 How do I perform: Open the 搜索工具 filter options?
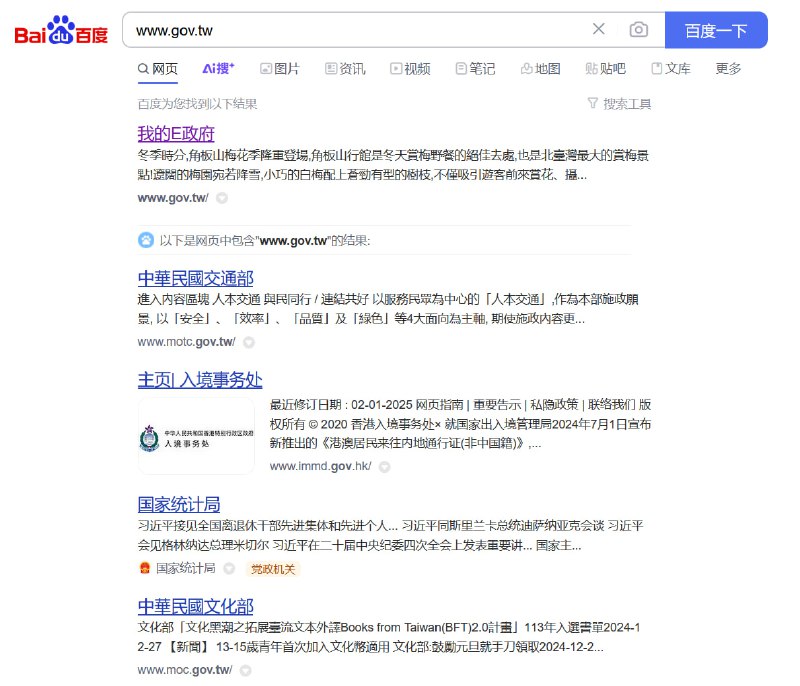coord(622,103)
